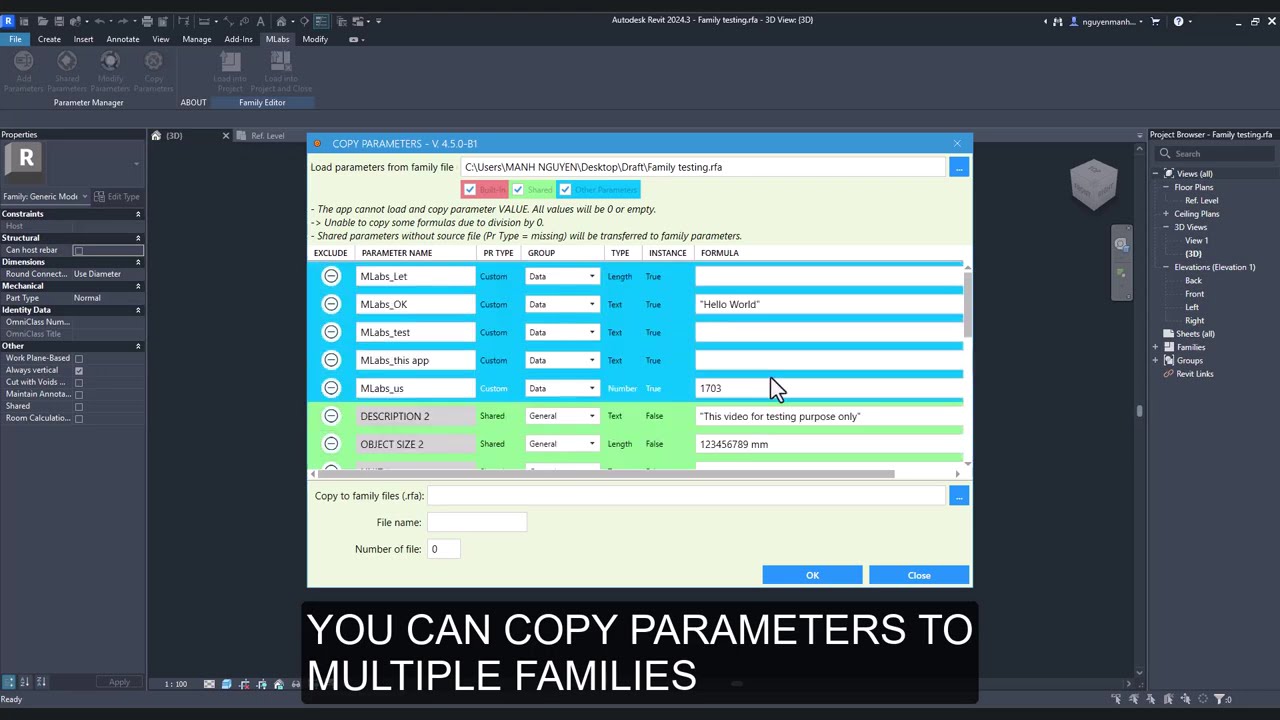Viewport: 1280px width, 720px height.
Task: Toggle Can host rebar checkbox
Action: 78,250
